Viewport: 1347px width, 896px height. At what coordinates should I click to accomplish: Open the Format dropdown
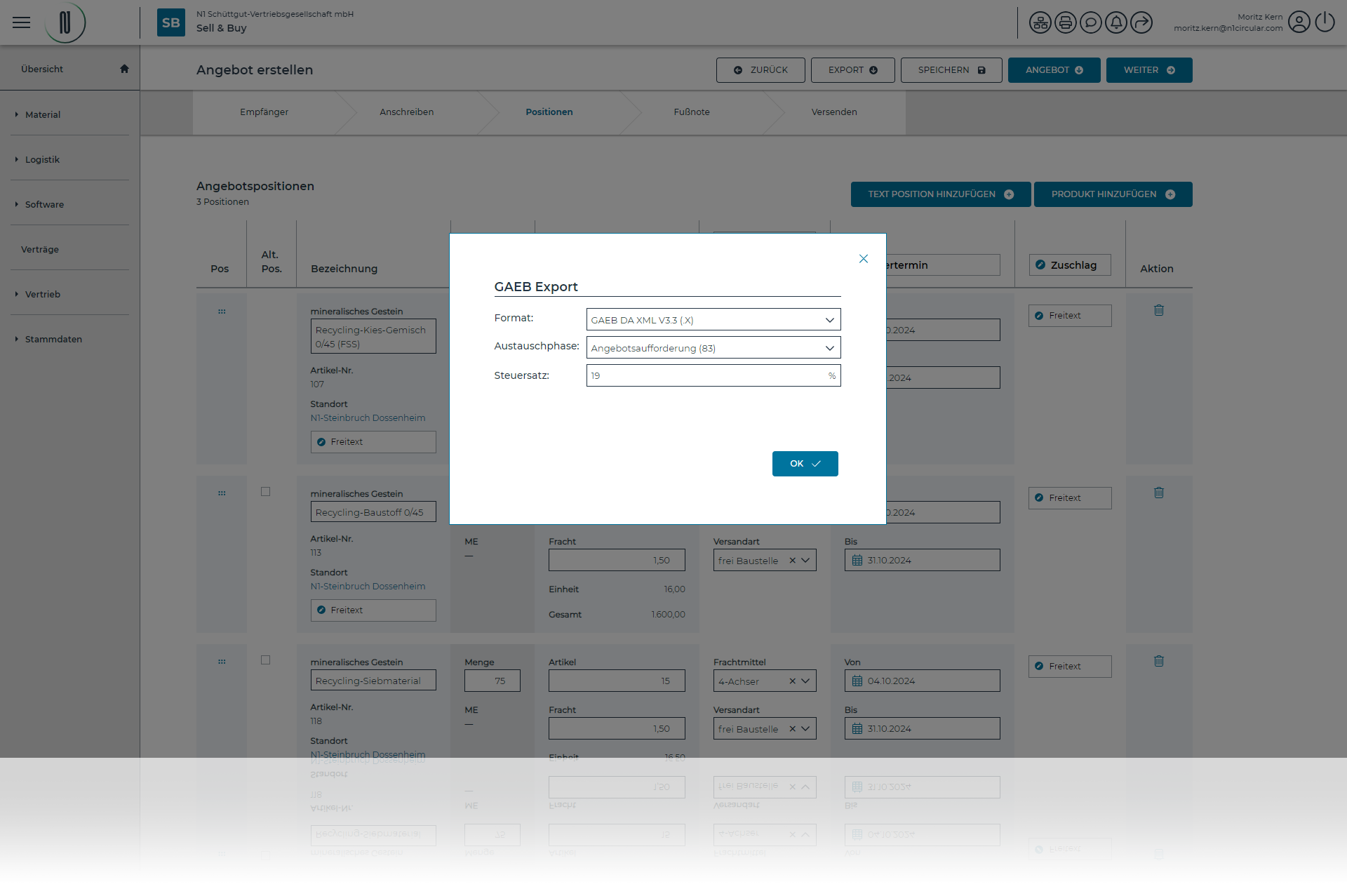[x=713, y=320]
